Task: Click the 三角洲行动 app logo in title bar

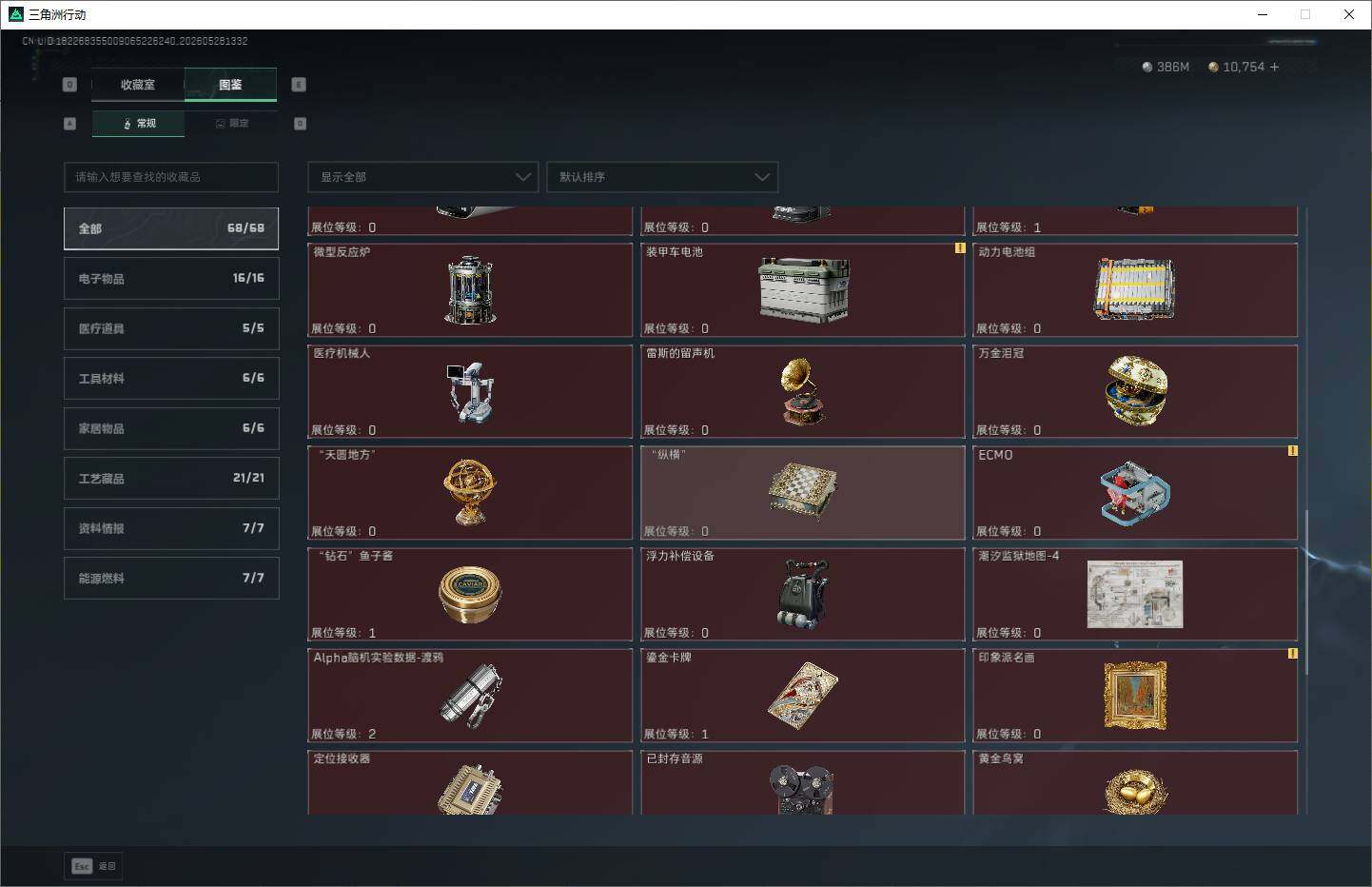Action: tap(15, 14)
